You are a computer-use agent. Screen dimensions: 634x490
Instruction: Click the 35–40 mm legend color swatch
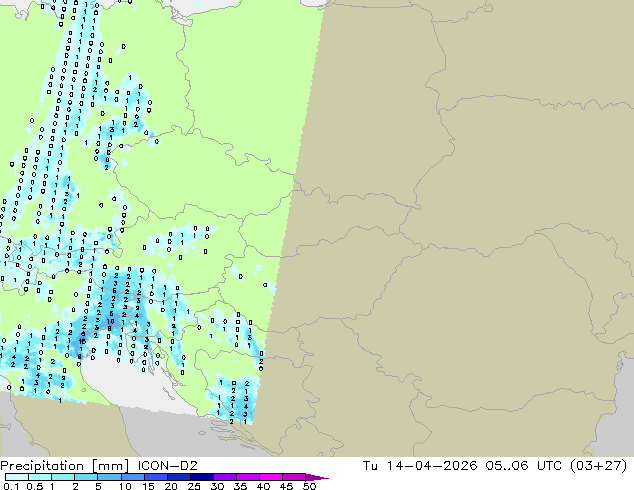(247, 477)
